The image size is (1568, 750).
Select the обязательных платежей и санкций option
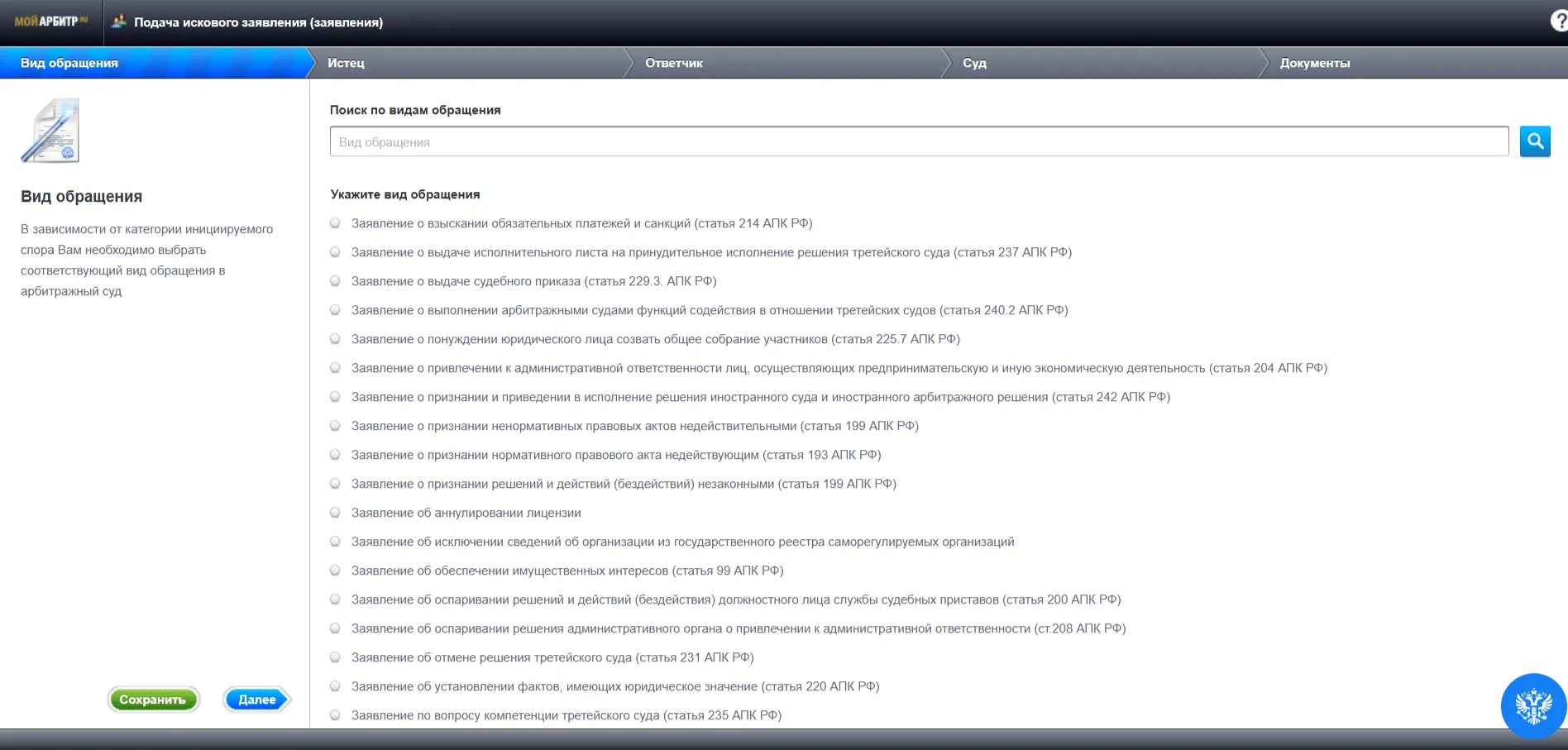tap(335, 223)
